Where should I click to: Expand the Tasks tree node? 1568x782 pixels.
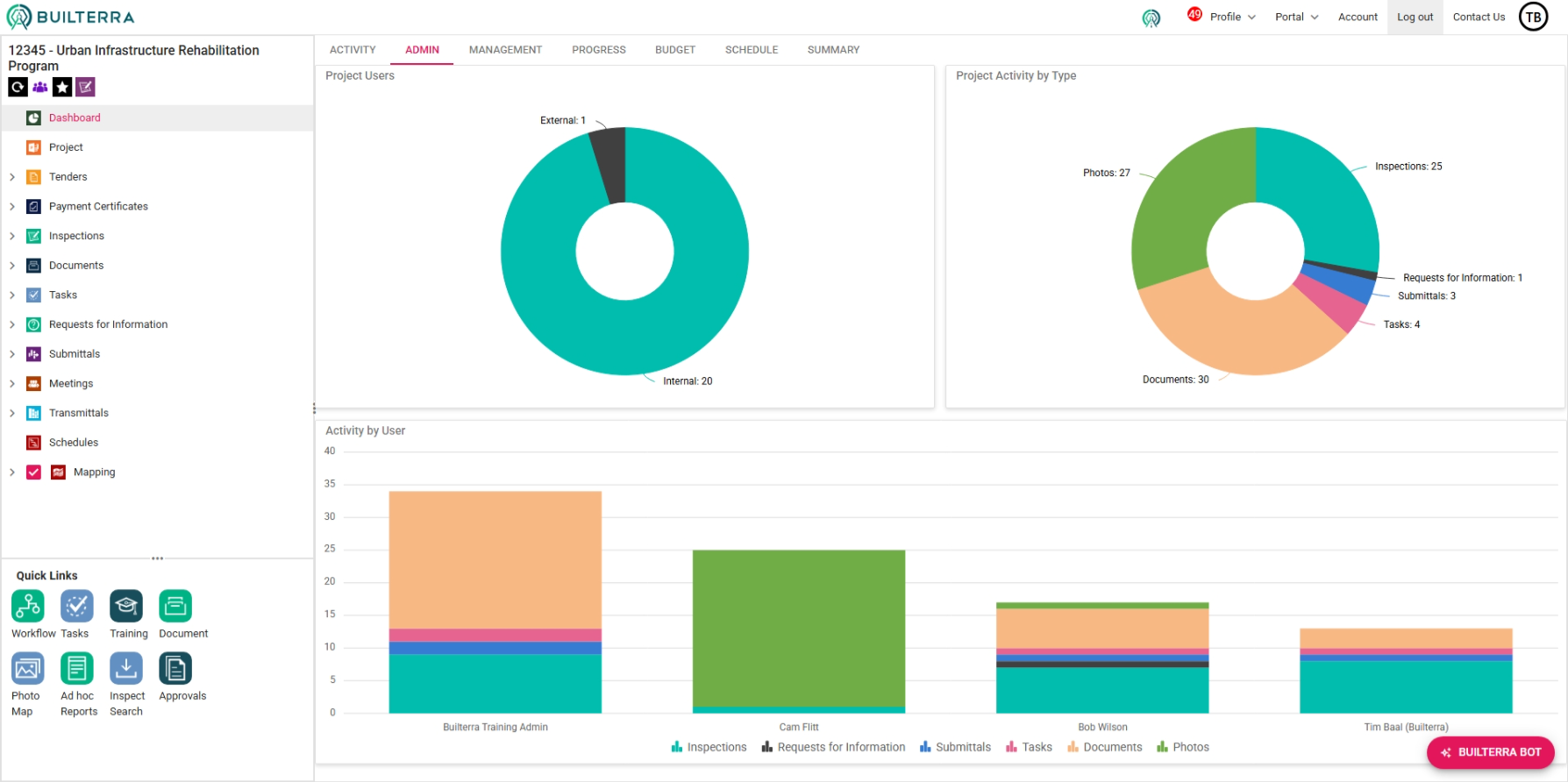tap(12, 295)
